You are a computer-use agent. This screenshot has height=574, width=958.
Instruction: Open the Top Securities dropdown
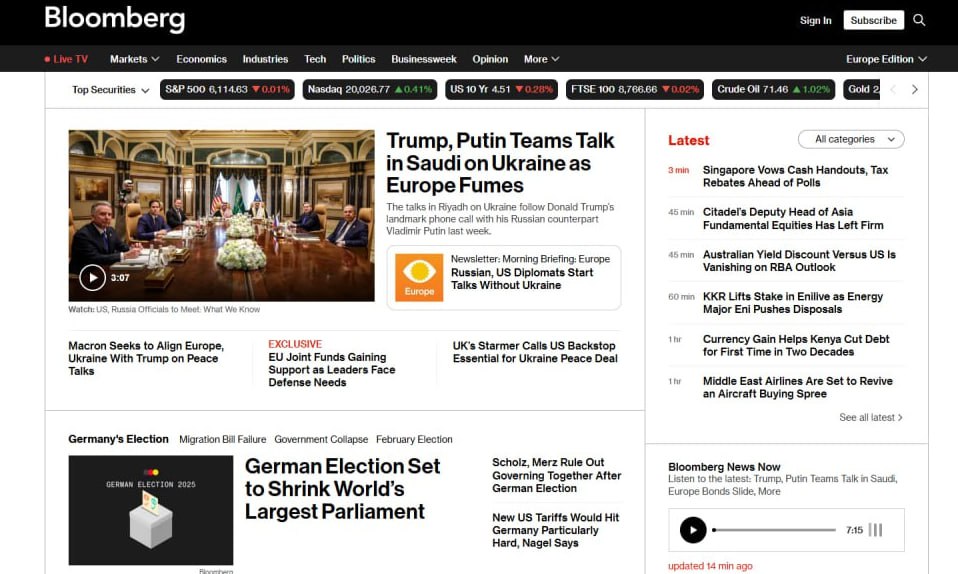point(111,90)
